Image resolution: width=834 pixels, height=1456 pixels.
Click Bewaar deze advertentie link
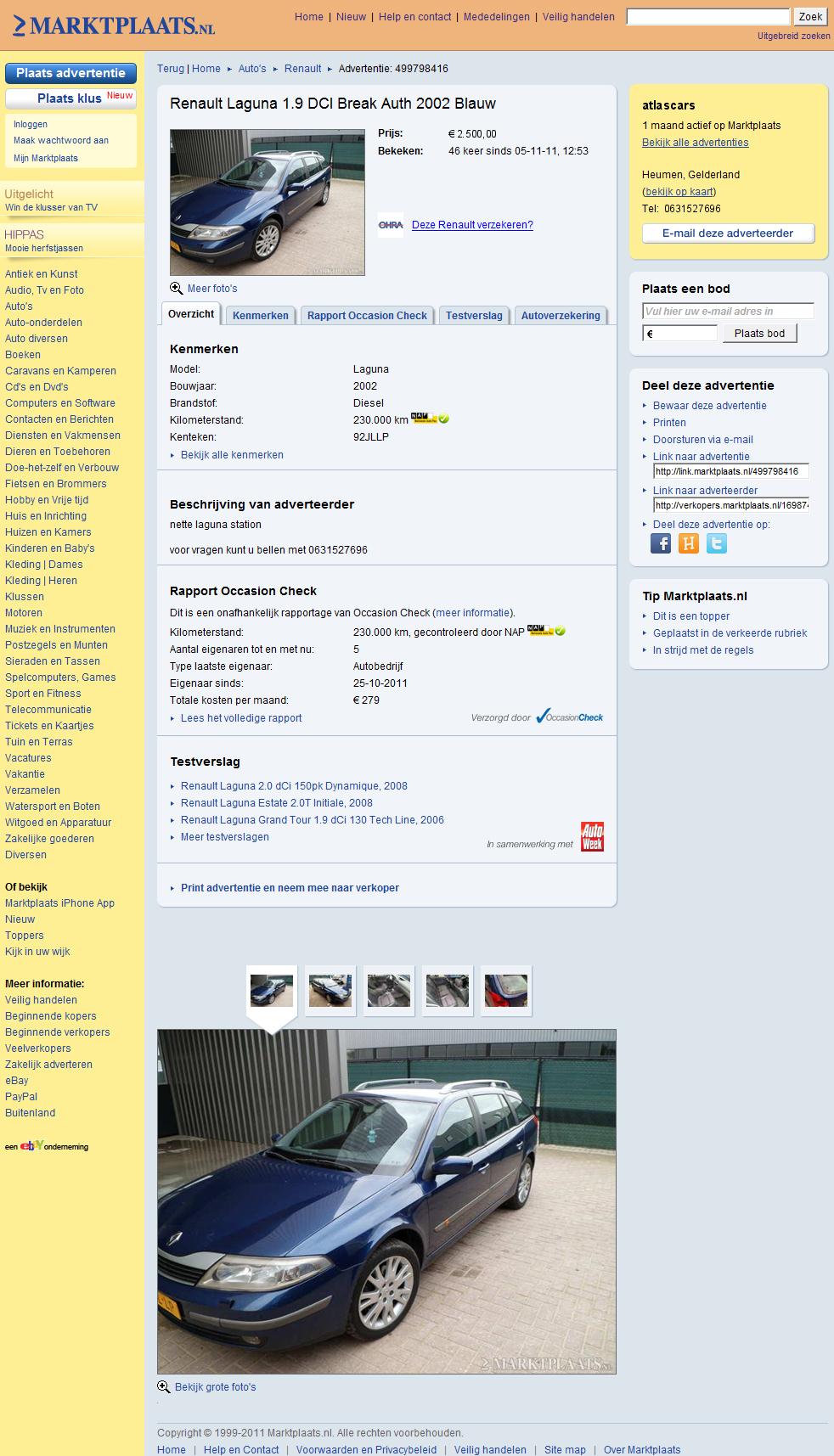[x=710, y=406]
